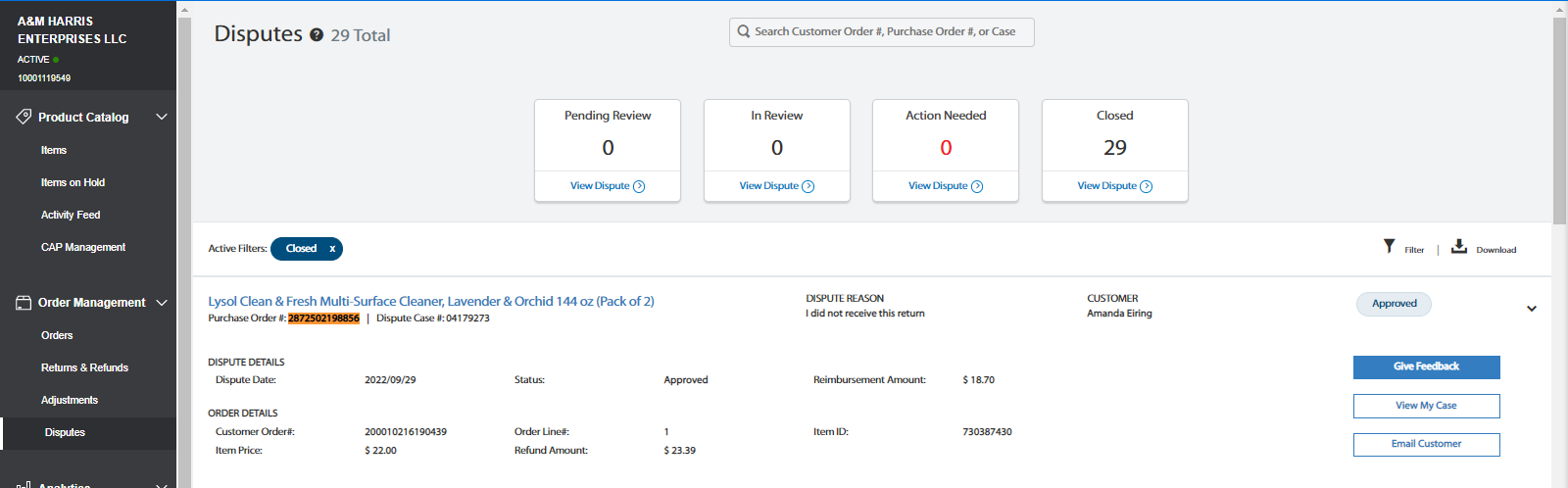The image size is (1568, 488).
Task: Click the highlighted purchase order number 2872502198856
Action: pos(323,318)
